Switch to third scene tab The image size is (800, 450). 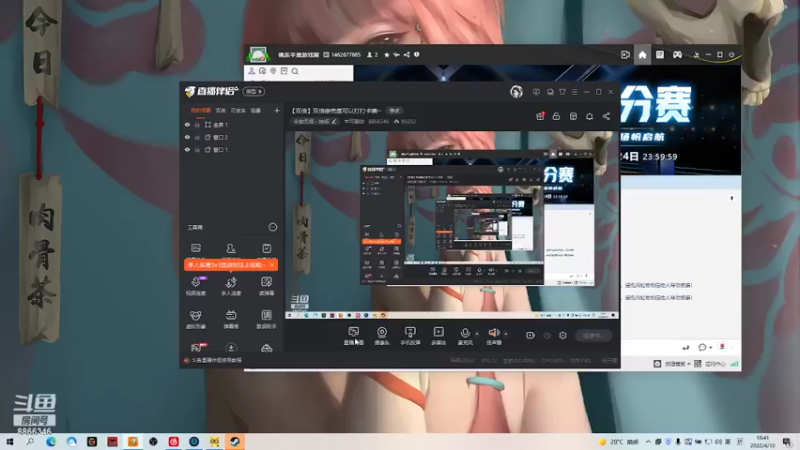238,110
